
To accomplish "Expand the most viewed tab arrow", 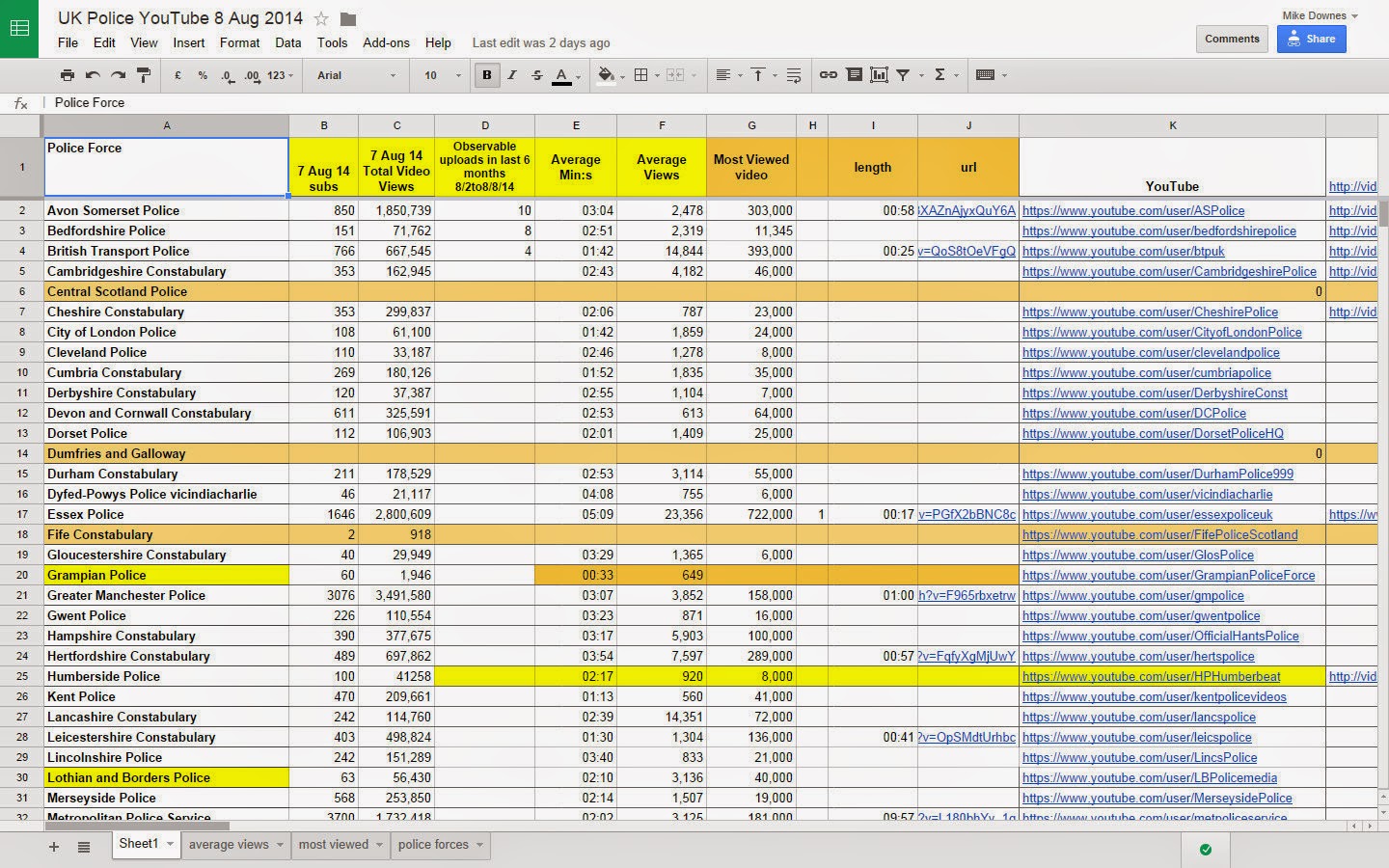I will click(x=380, y=845).
